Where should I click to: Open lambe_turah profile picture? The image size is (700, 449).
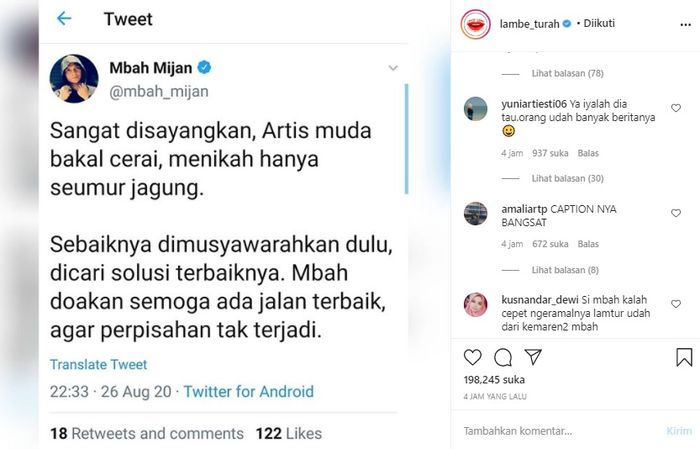(x=475, y=23)
